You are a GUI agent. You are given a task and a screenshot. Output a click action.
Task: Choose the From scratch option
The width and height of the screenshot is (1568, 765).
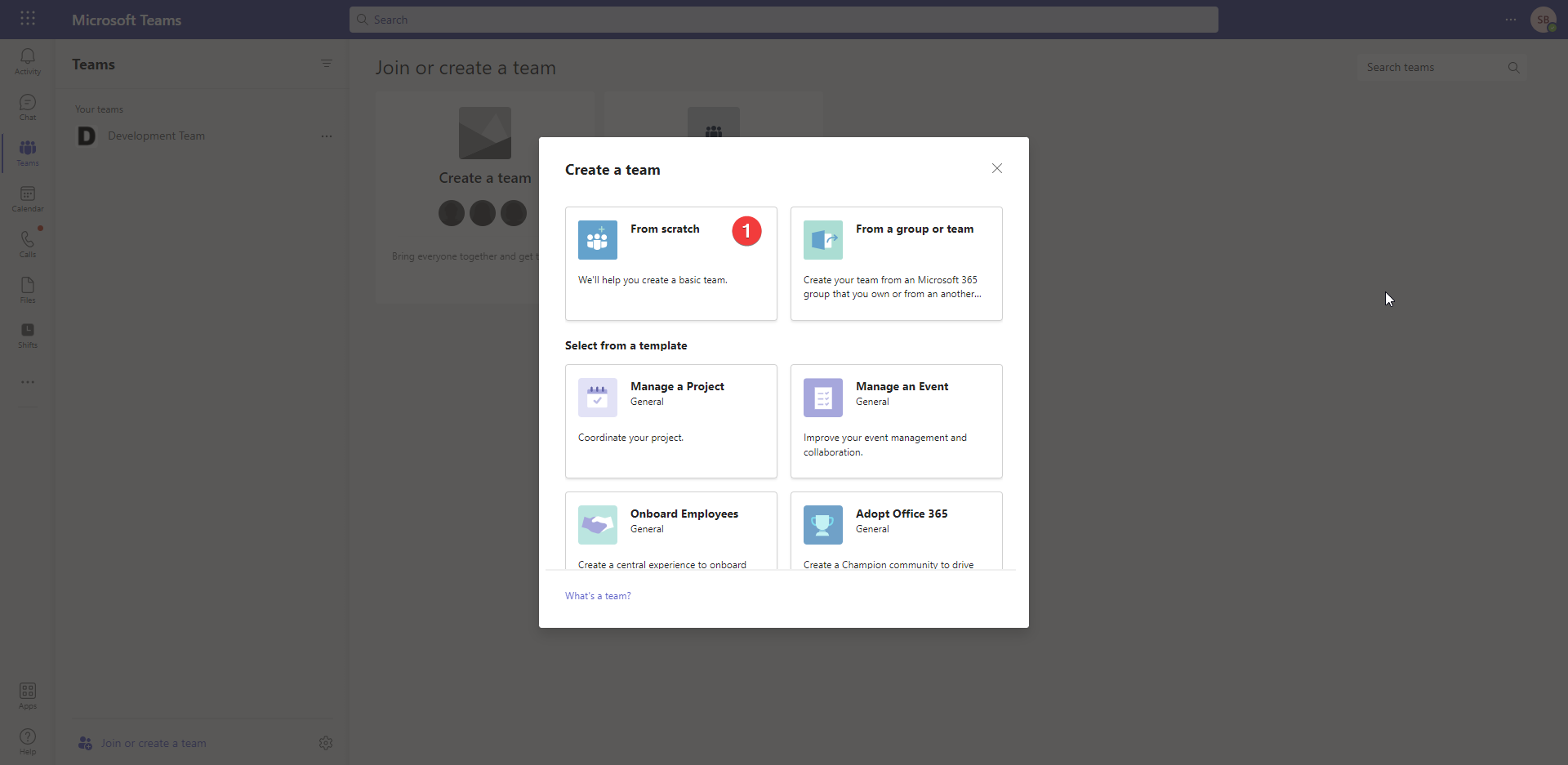[671, 264]
